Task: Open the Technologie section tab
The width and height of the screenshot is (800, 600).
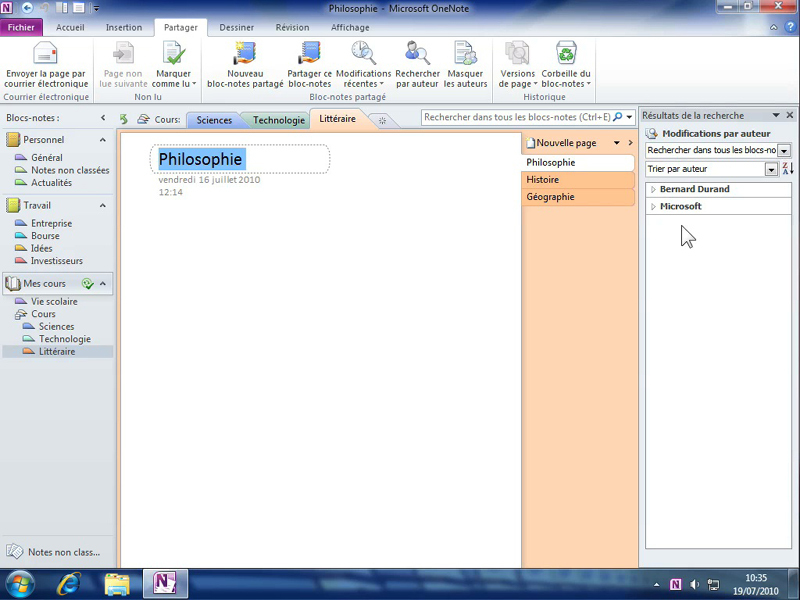Action: [279, 120]
